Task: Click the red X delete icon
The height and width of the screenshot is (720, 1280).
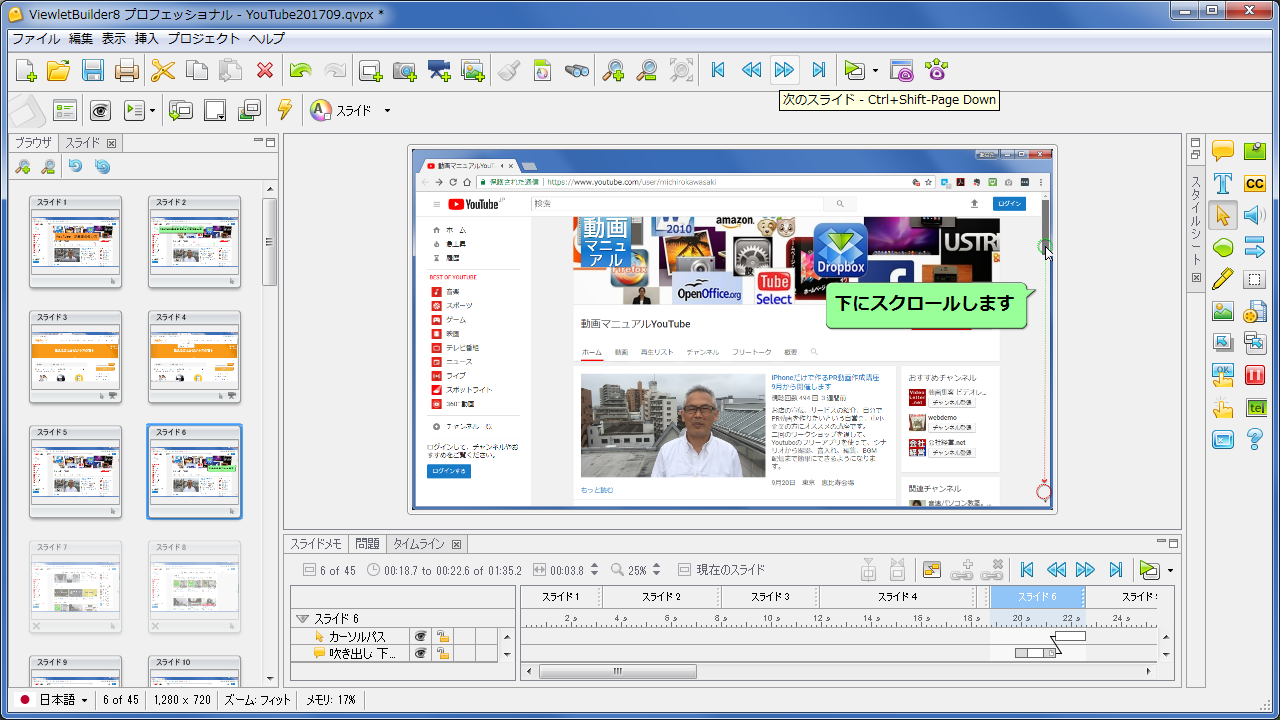Action: pyautogui.click(x=265, y=70)
